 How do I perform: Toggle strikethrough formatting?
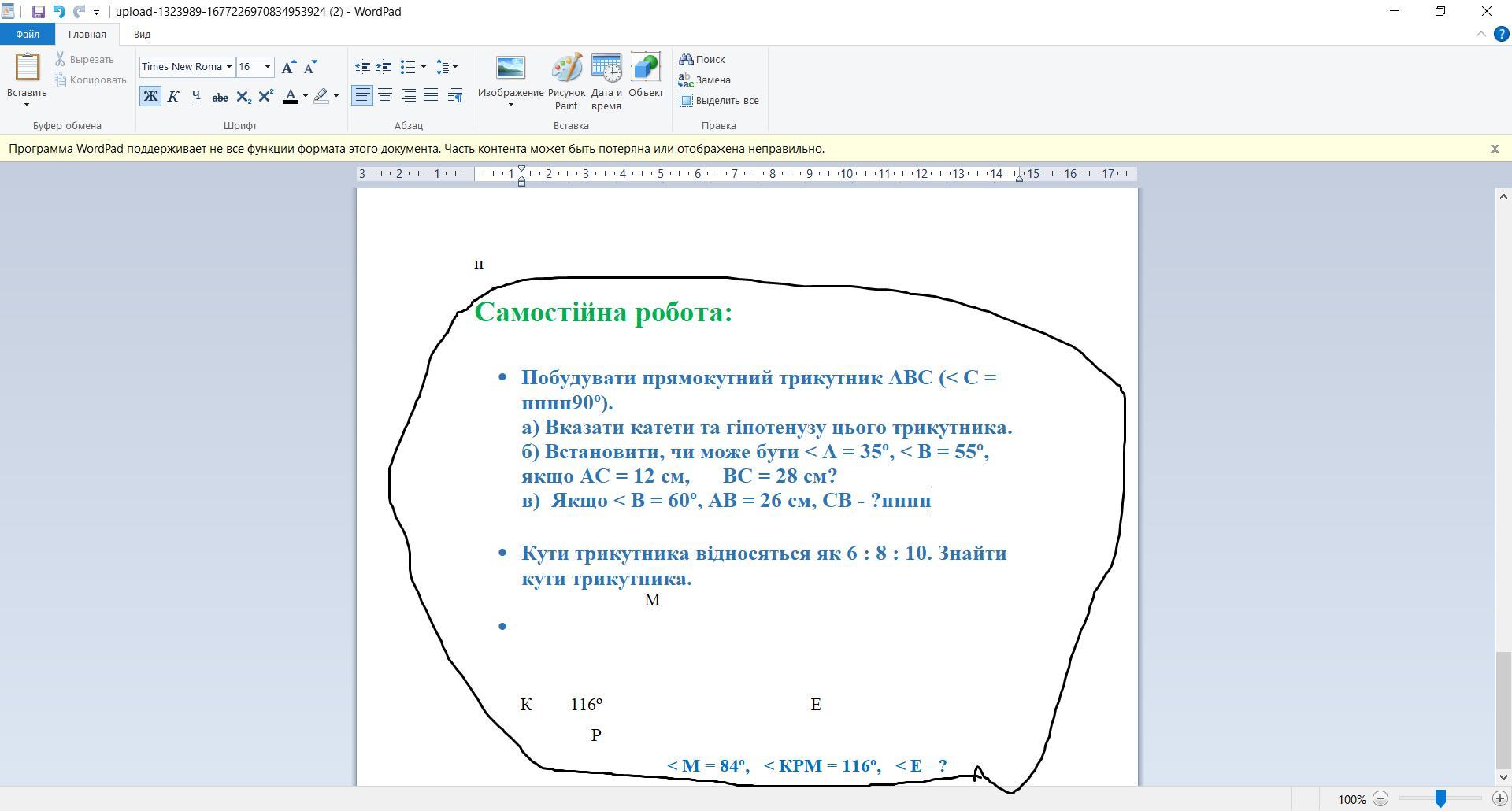click(x=220, y=96)
